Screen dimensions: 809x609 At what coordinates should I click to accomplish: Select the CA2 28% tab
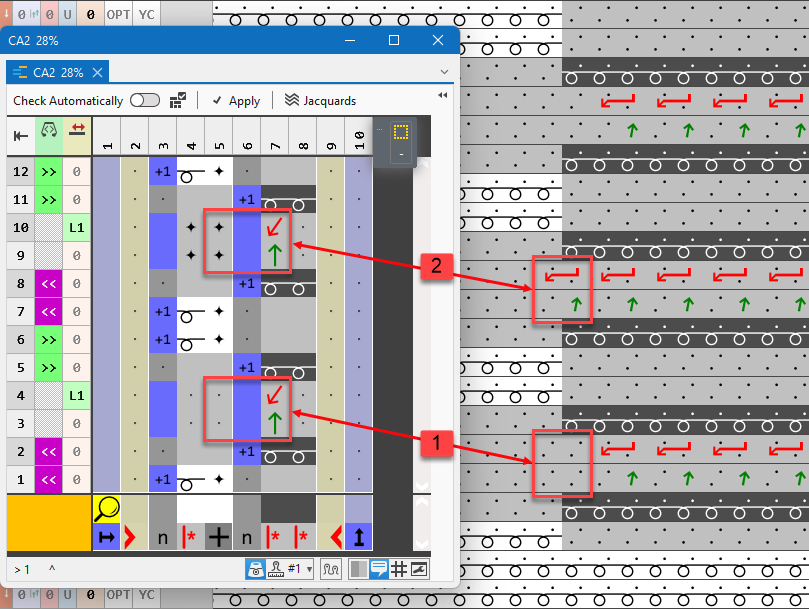click(47, 73)
